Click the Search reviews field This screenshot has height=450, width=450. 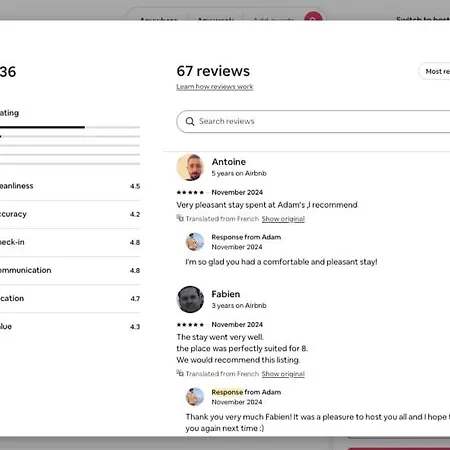pyautogui.click(x=313, y=121)
